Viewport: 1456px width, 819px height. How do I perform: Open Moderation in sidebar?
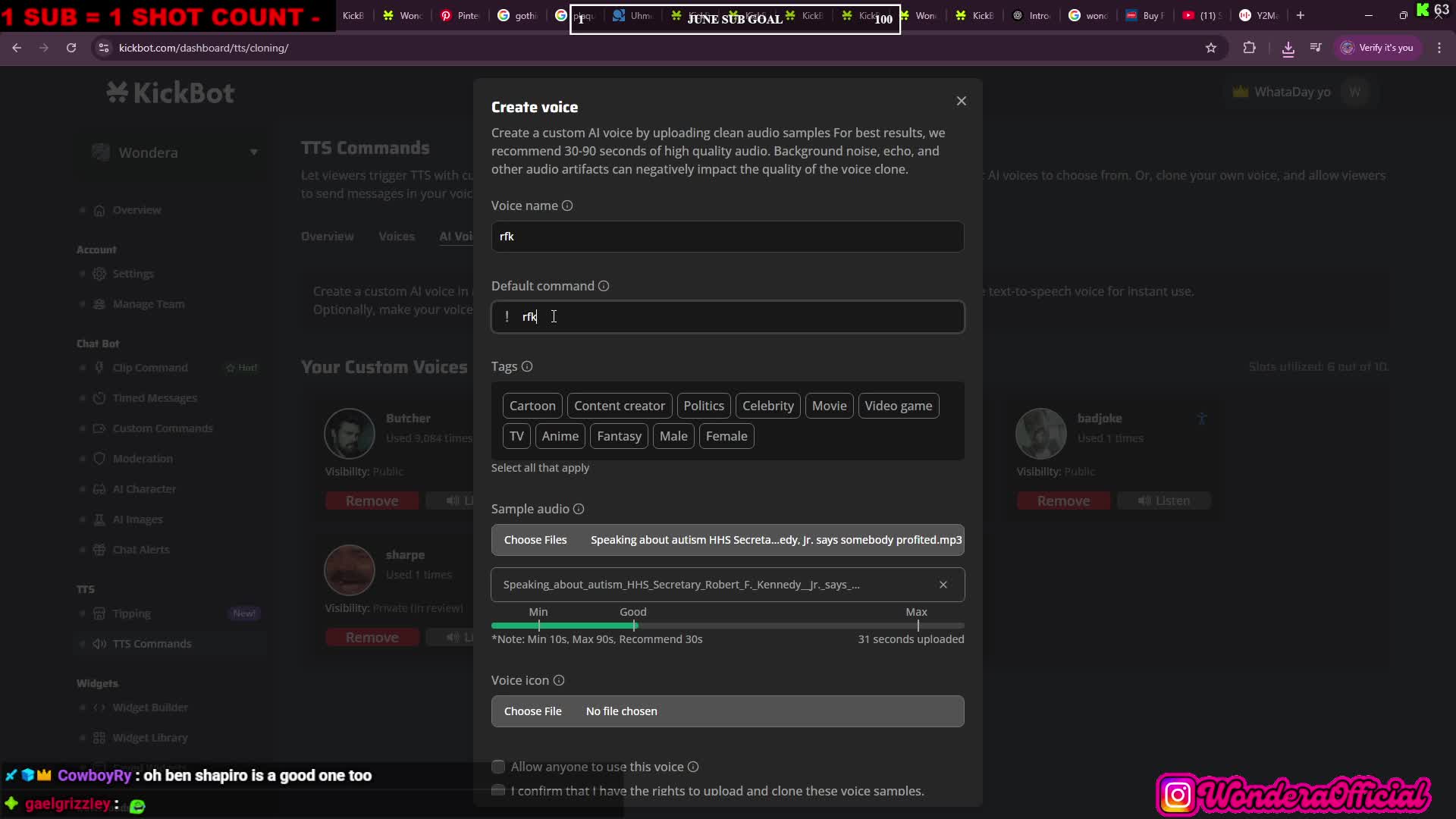pyautogui.click(x=143, y=459)
